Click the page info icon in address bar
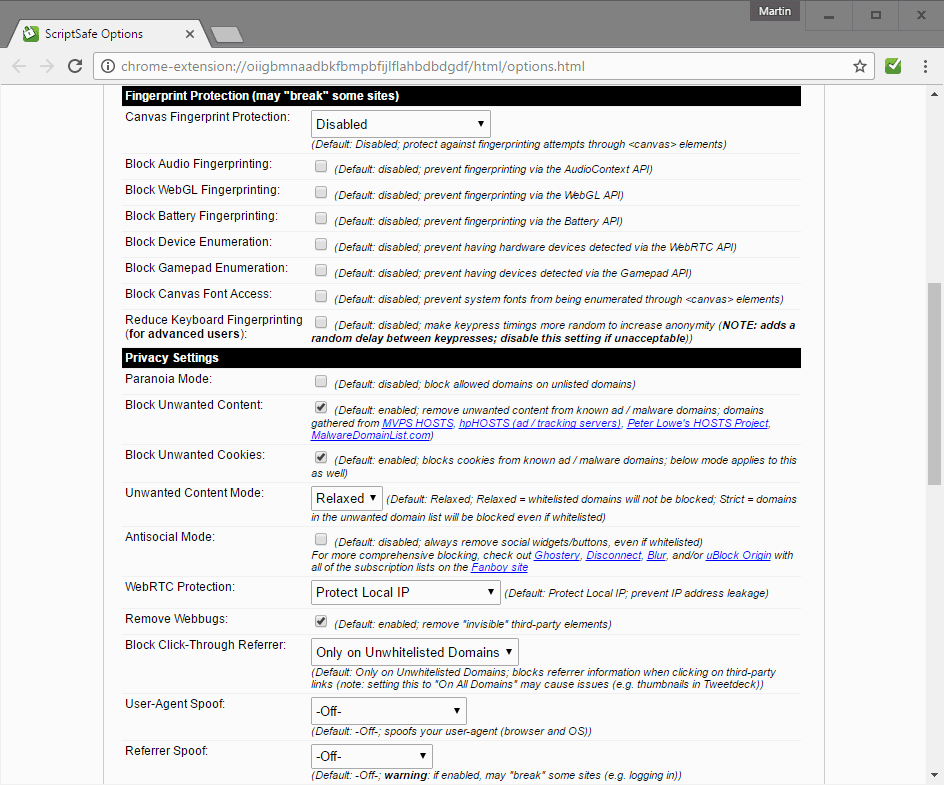Image resolution: width=944 pixels, height=785 pixels. (107, 65)
